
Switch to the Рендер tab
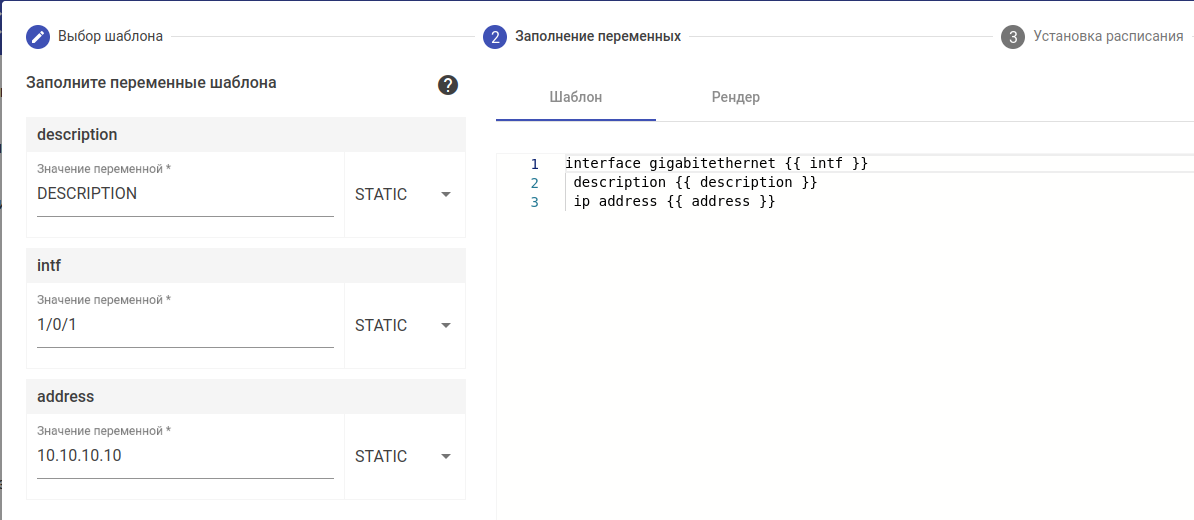click(736, 98)
